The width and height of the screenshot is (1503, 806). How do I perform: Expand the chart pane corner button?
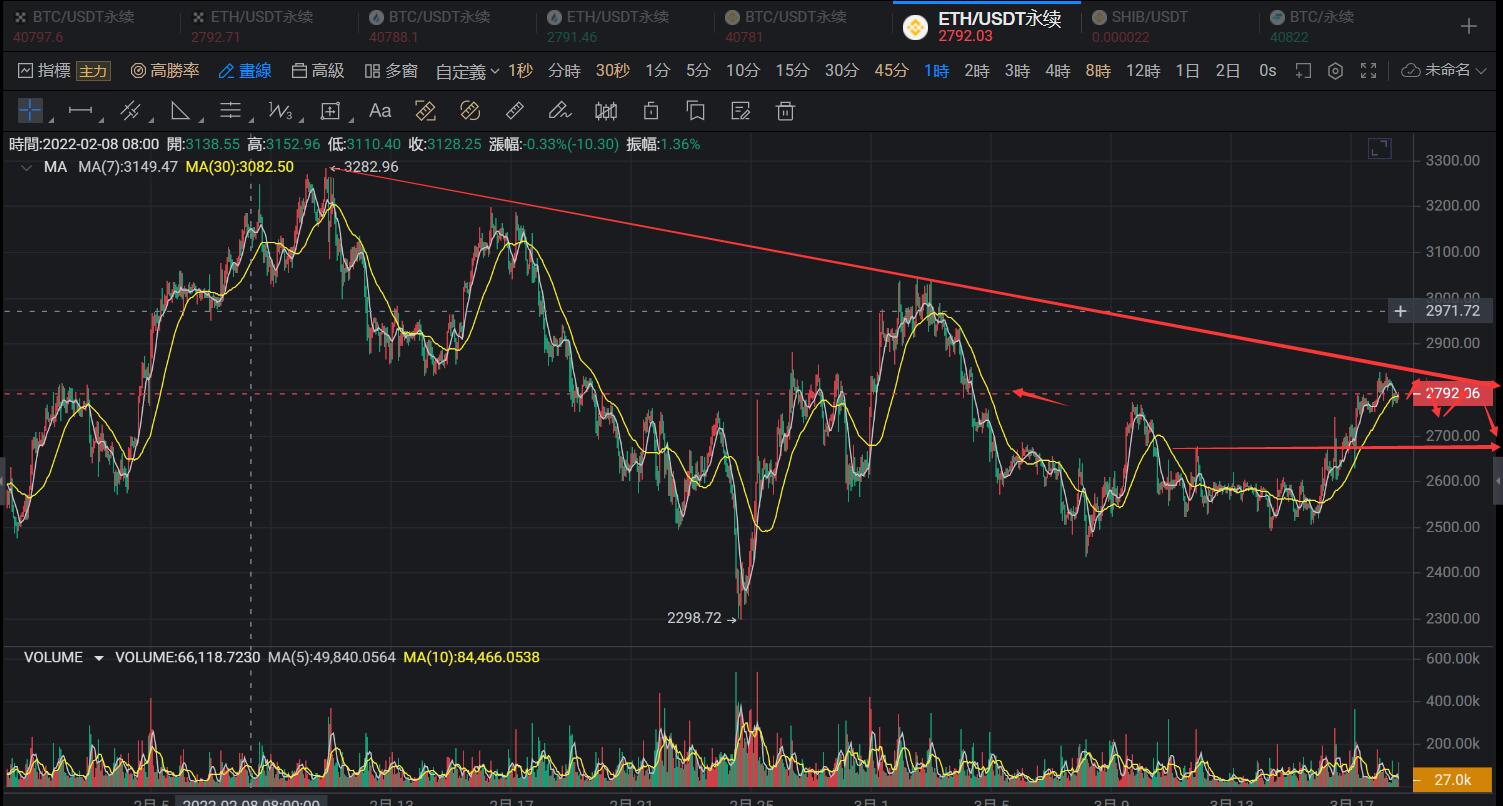(1379, 149)
